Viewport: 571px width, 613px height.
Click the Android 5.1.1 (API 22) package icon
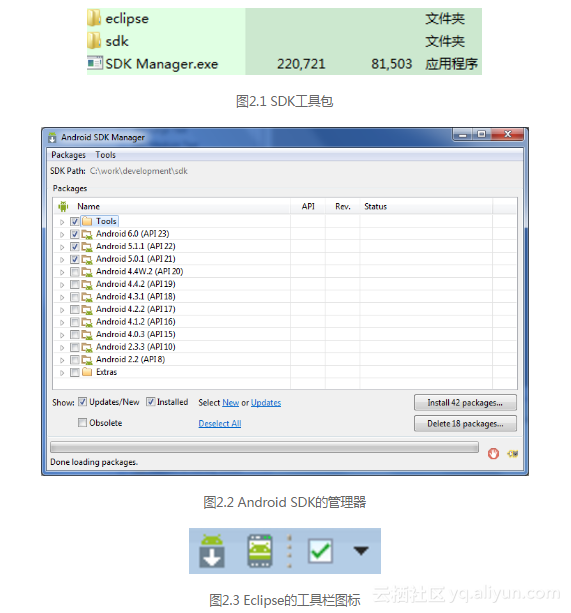click(87, 247)
